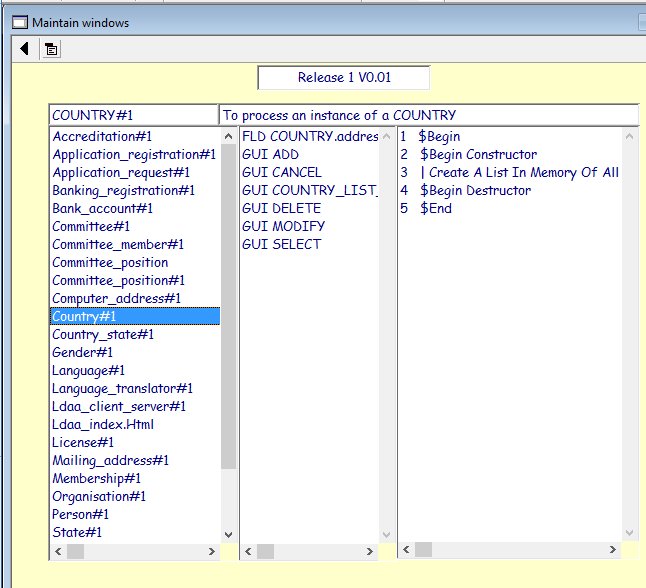Viewport: 646px width, 588px height.
Task: Select the Gender#1 entry
Action: click(x=82, y=352)
